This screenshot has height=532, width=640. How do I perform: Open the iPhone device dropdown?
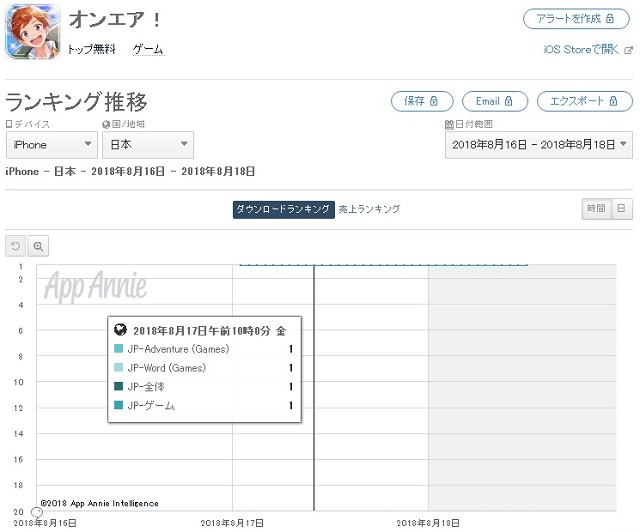tap(52, 145)
